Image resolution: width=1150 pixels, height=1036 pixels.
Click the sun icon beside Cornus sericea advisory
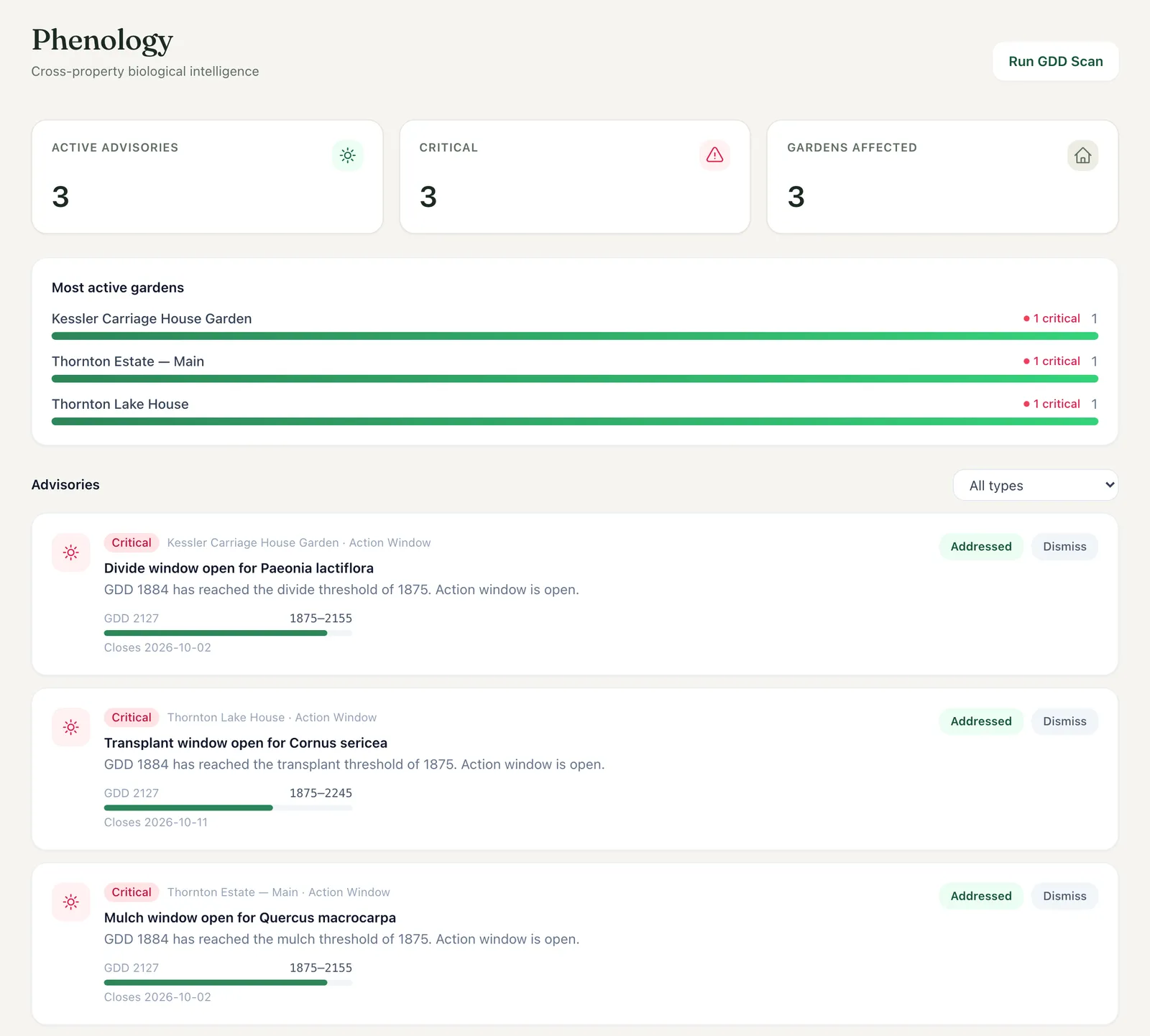71,727
